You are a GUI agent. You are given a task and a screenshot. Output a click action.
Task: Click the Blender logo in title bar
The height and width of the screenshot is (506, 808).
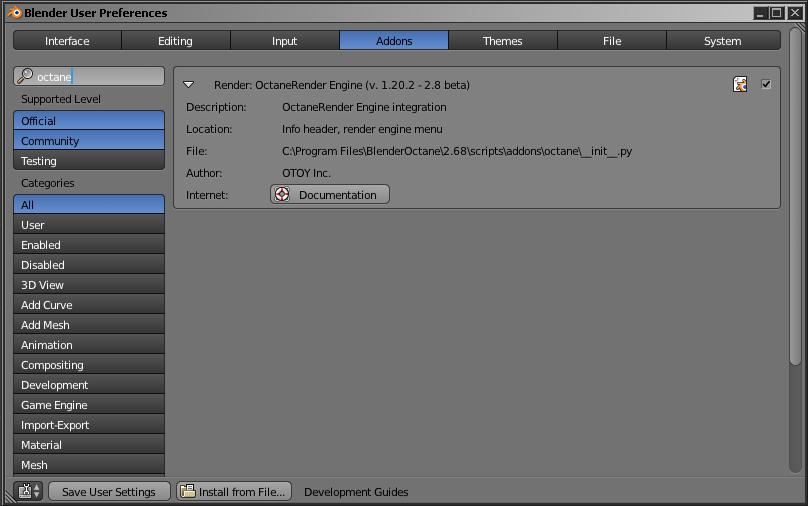point(14,12)
